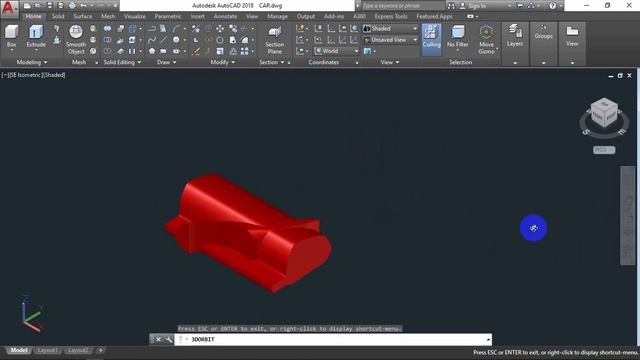Open the Layers panel button
The width and height of the screenshot is (640, 360).
point(515,36)
